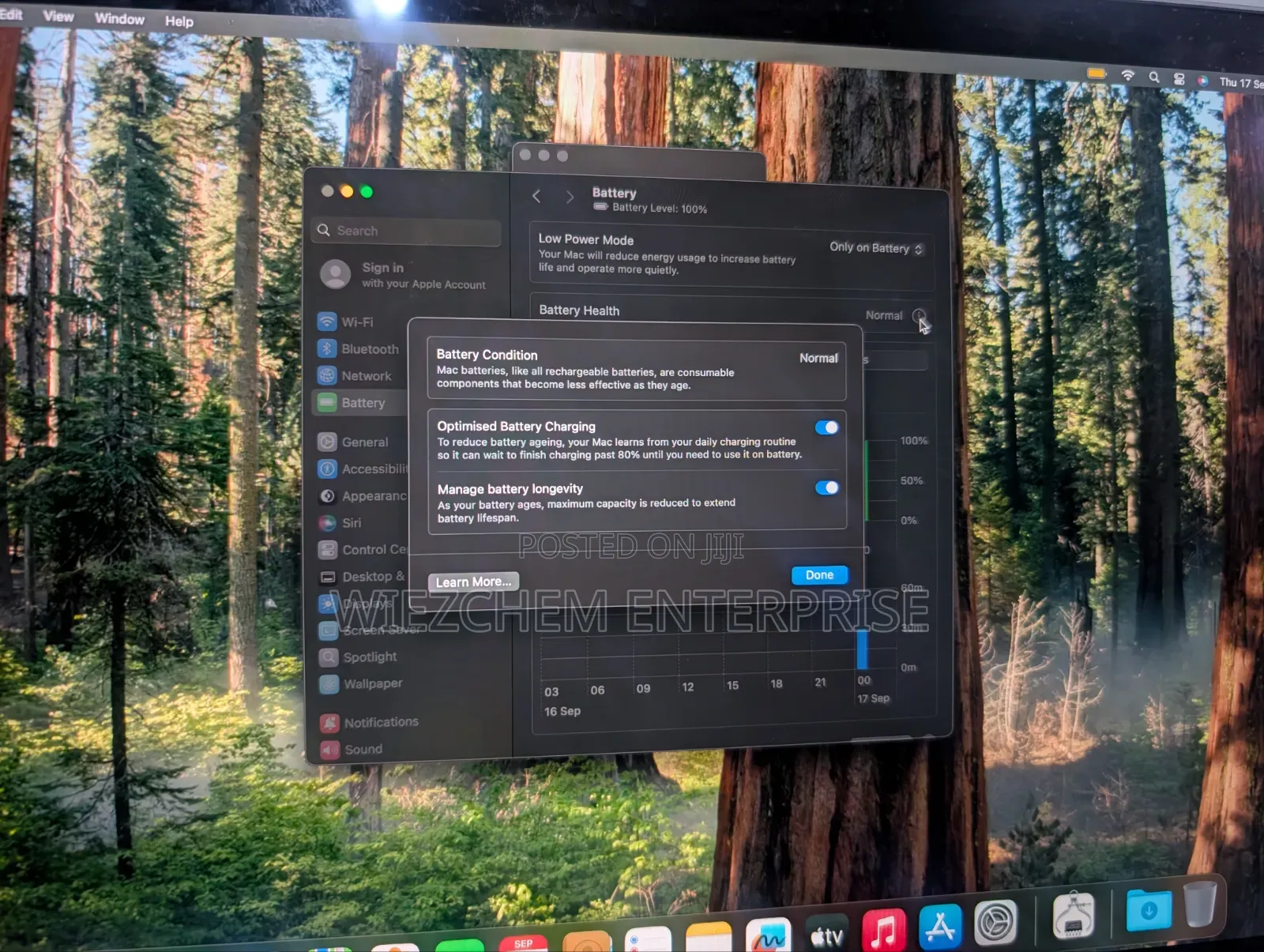Go back with the left chevron

[x=536, y=195]
